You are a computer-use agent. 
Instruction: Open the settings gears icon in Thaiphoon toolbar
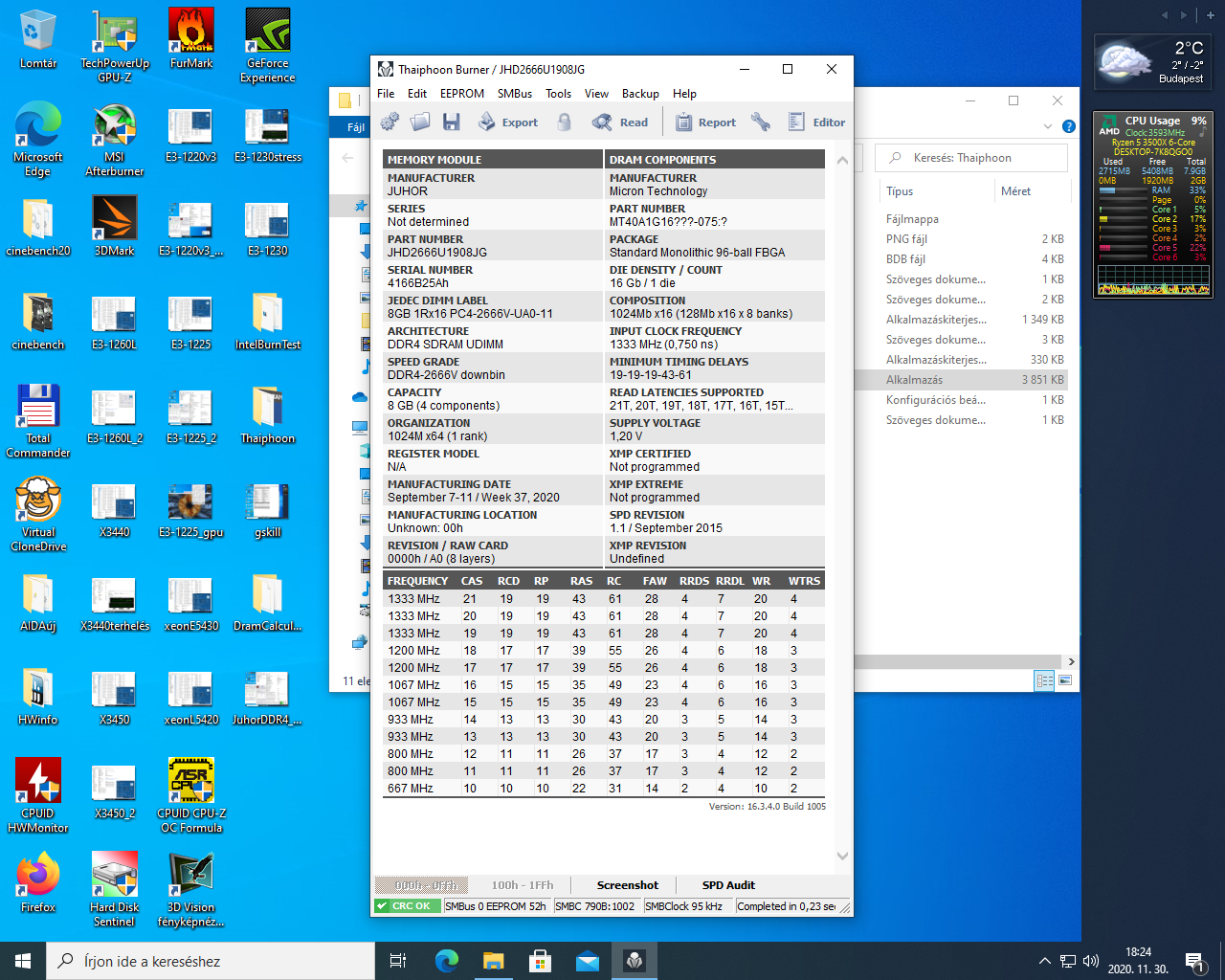coord(390,122)
